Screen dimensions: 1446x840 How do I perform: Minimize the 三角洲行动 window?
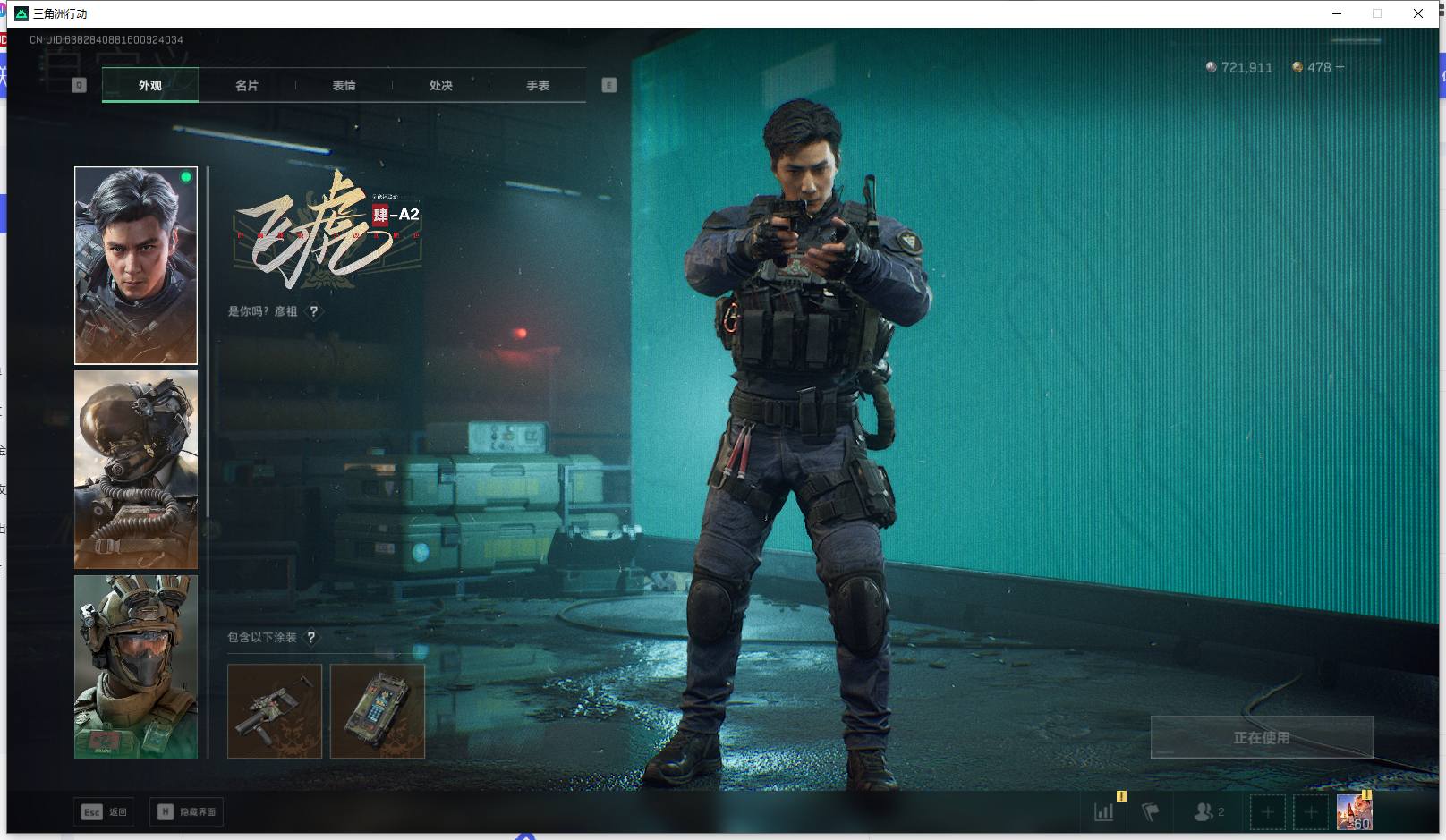[1337, 13]
